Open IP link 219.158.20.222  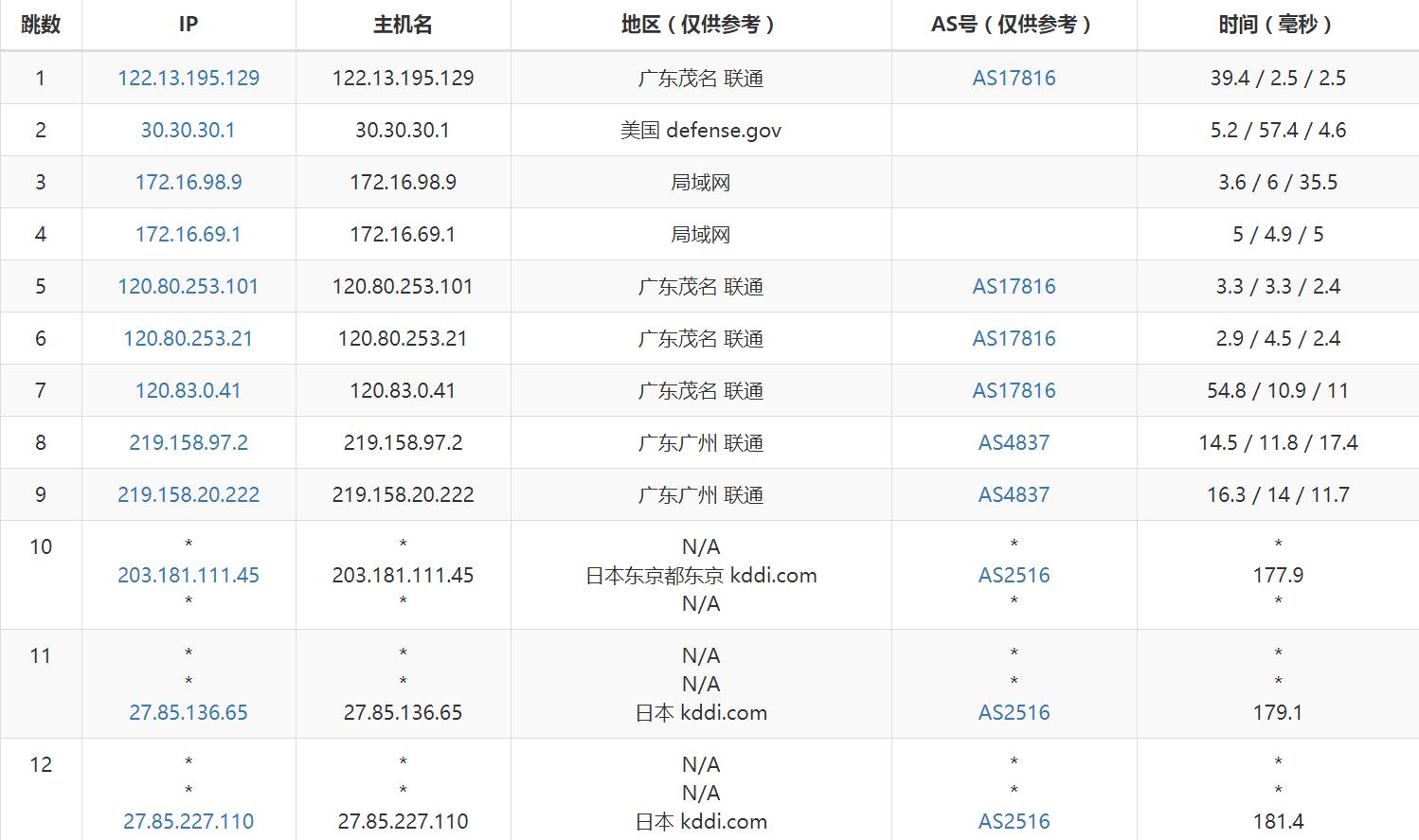(189, 494)
